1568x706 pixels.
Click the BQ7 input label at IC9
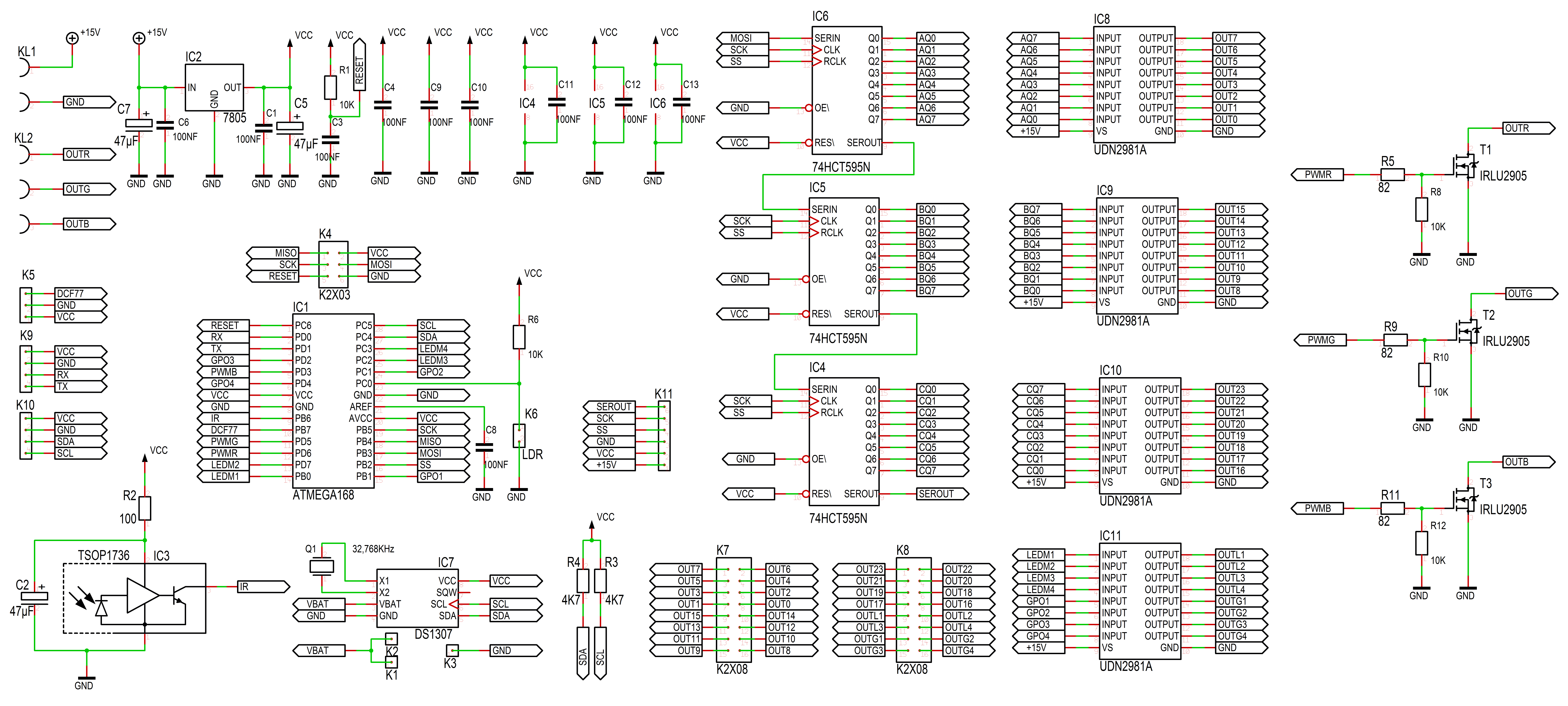1035,209
